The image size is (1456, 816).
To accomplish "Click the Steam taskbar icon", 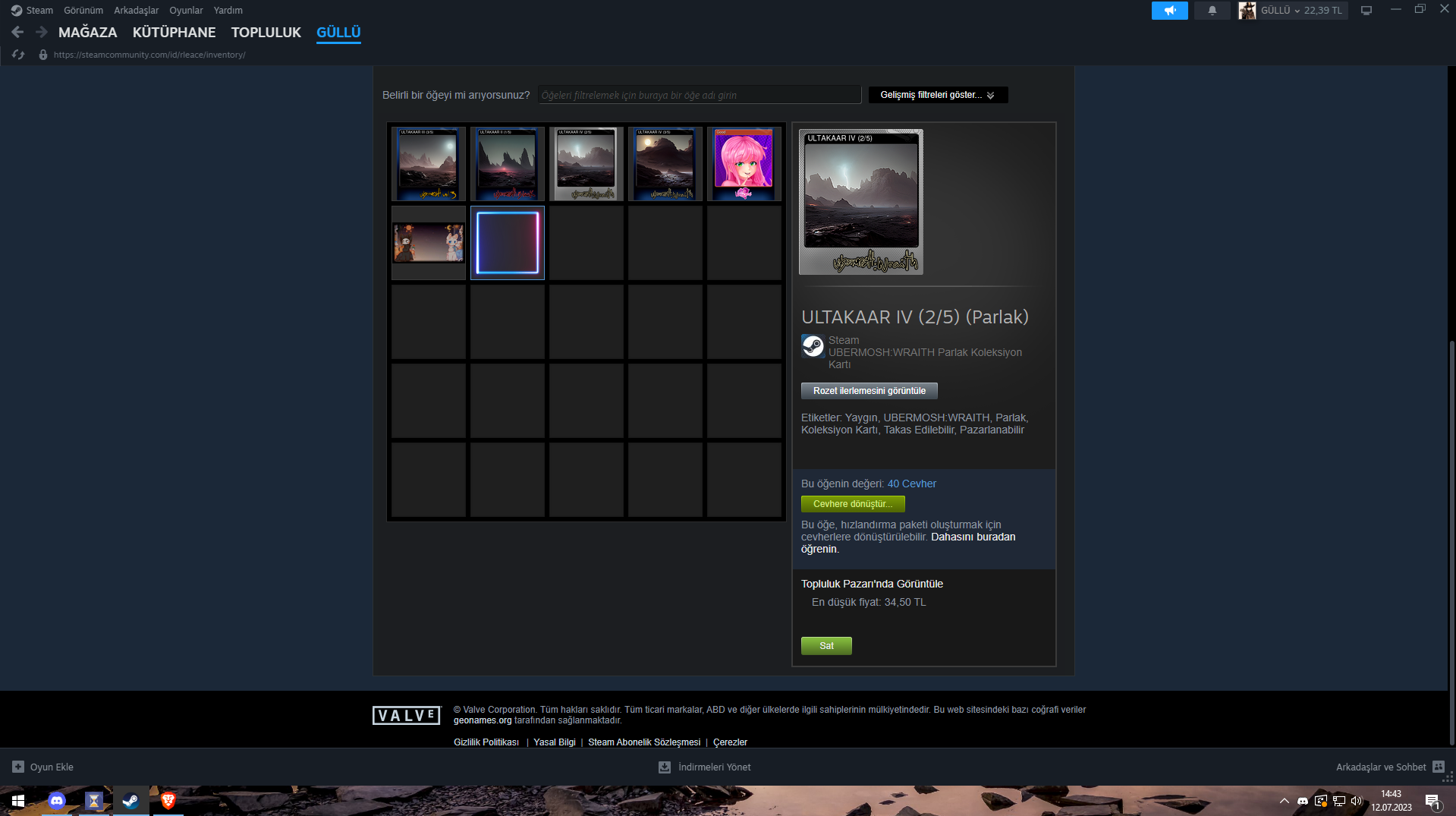I will (x=131, y=801).
